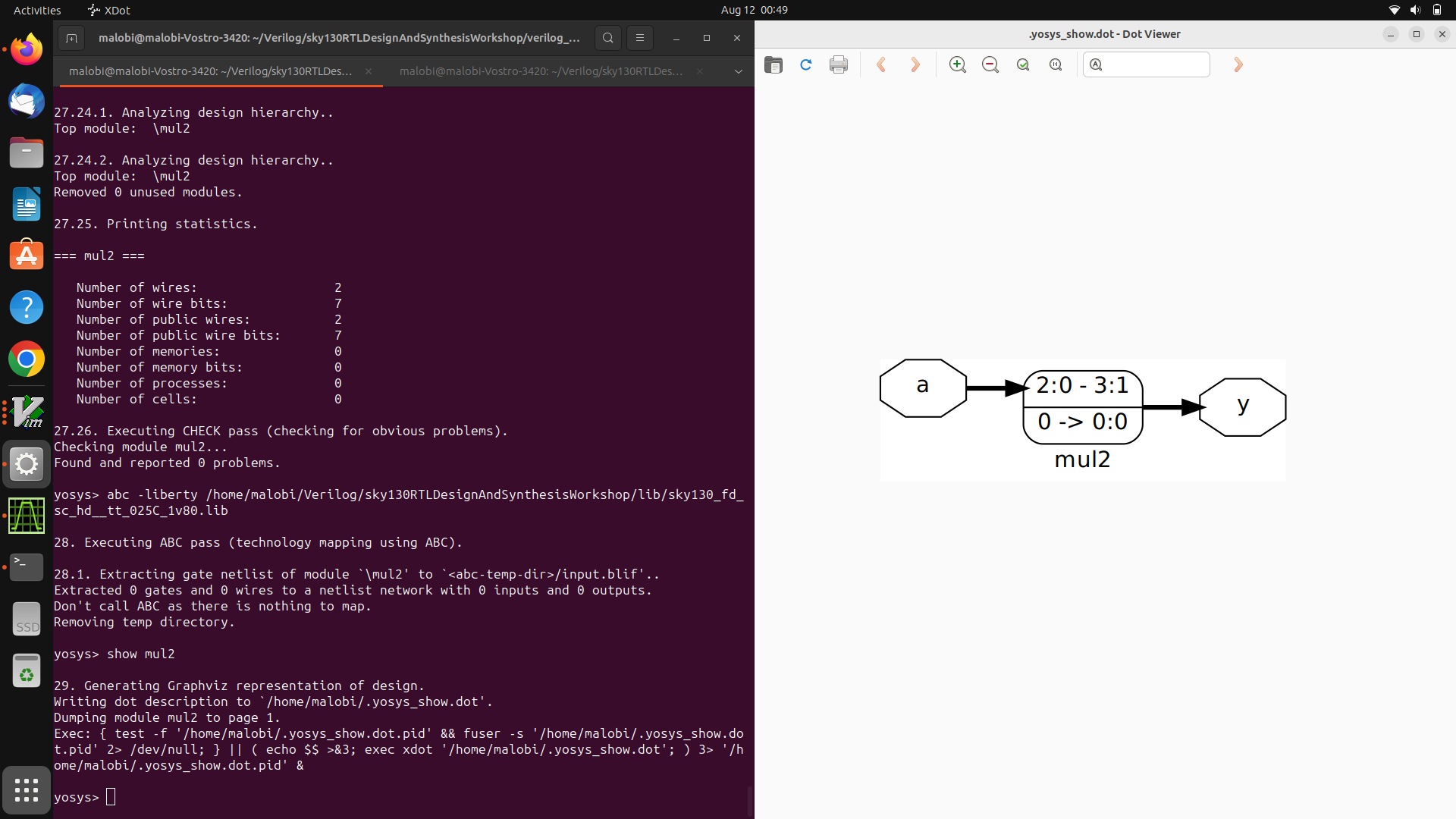Screen dimensions: 1456x819
Task: Open terminal search with magnifier button
Action: pos(607,37)
